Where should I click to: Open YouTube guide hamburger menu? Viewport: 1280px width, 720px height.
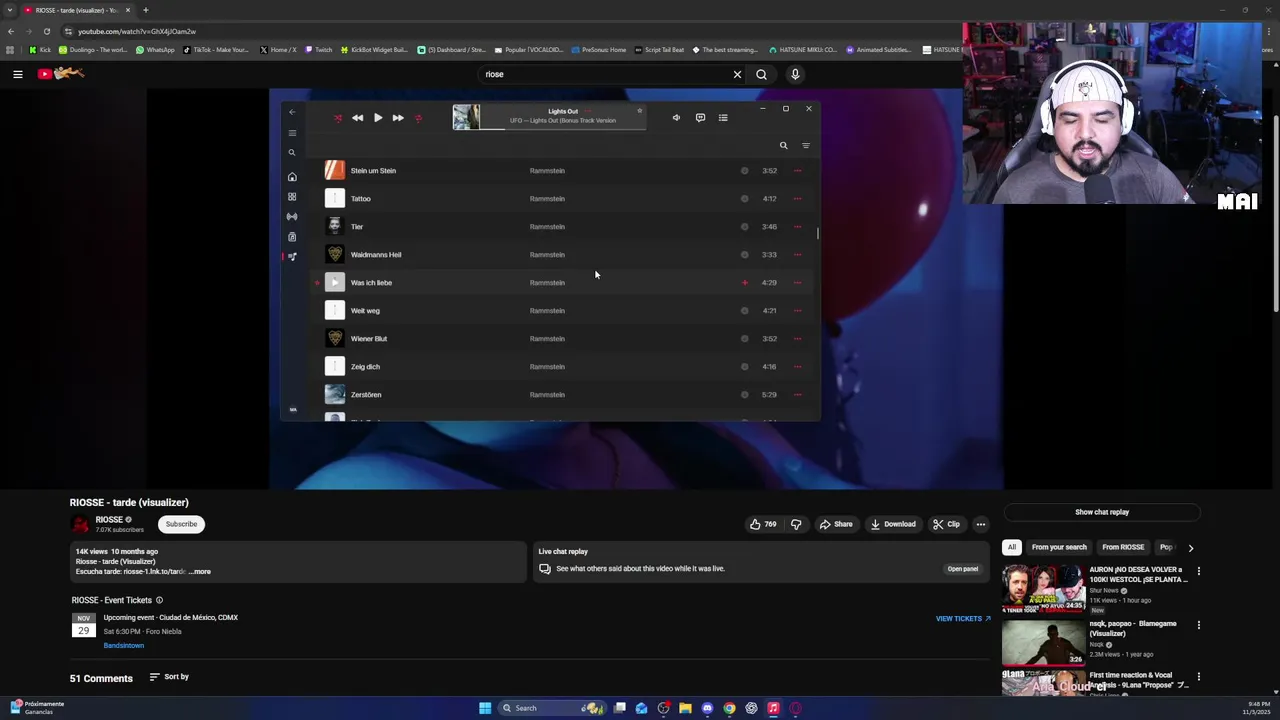[x=17, y=74]
